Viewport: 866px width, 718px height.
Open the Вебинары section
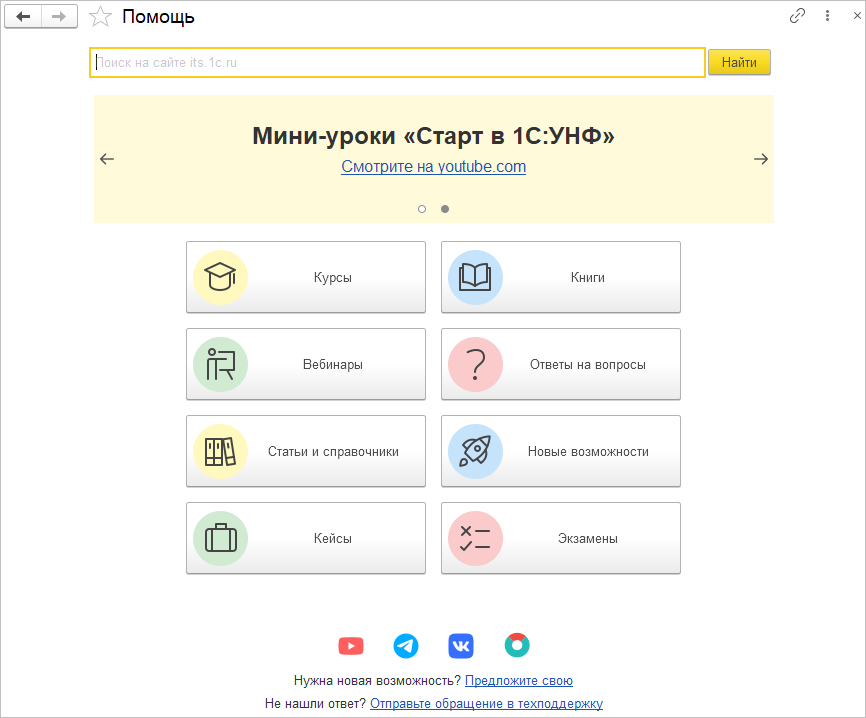[x=306, y=364]
